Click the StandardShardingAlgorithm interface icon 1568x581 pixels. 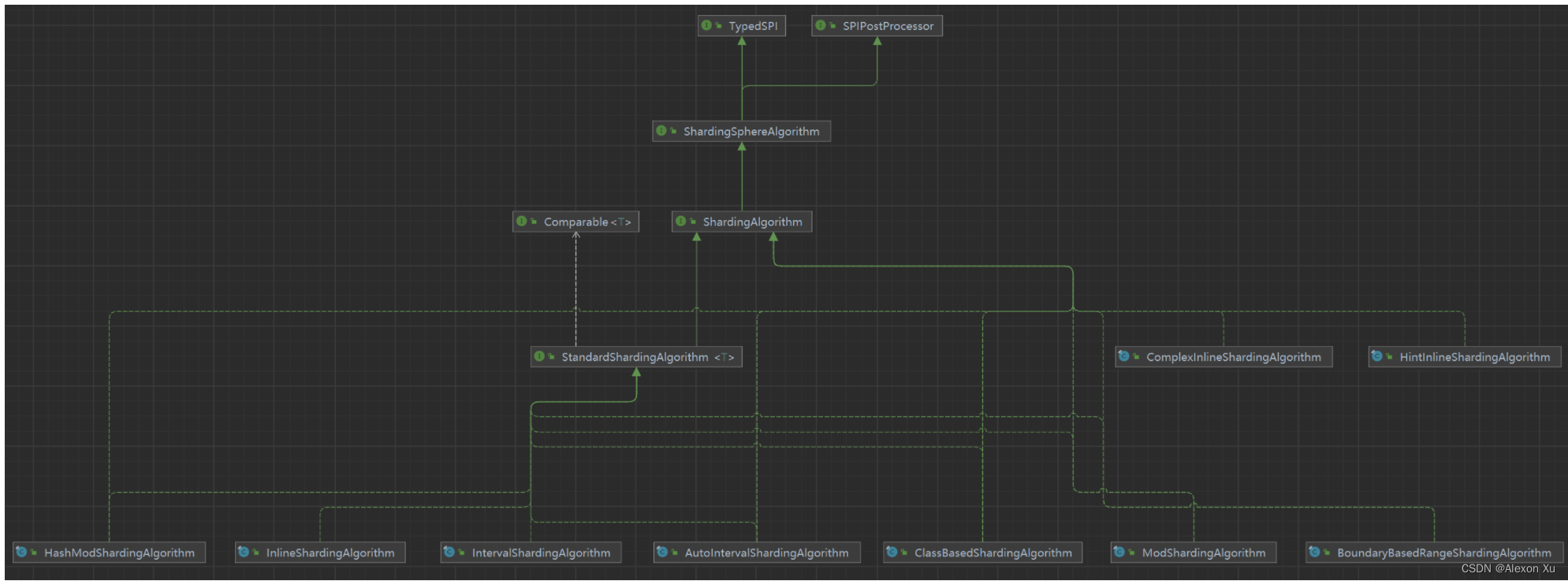tap(539, 356)
